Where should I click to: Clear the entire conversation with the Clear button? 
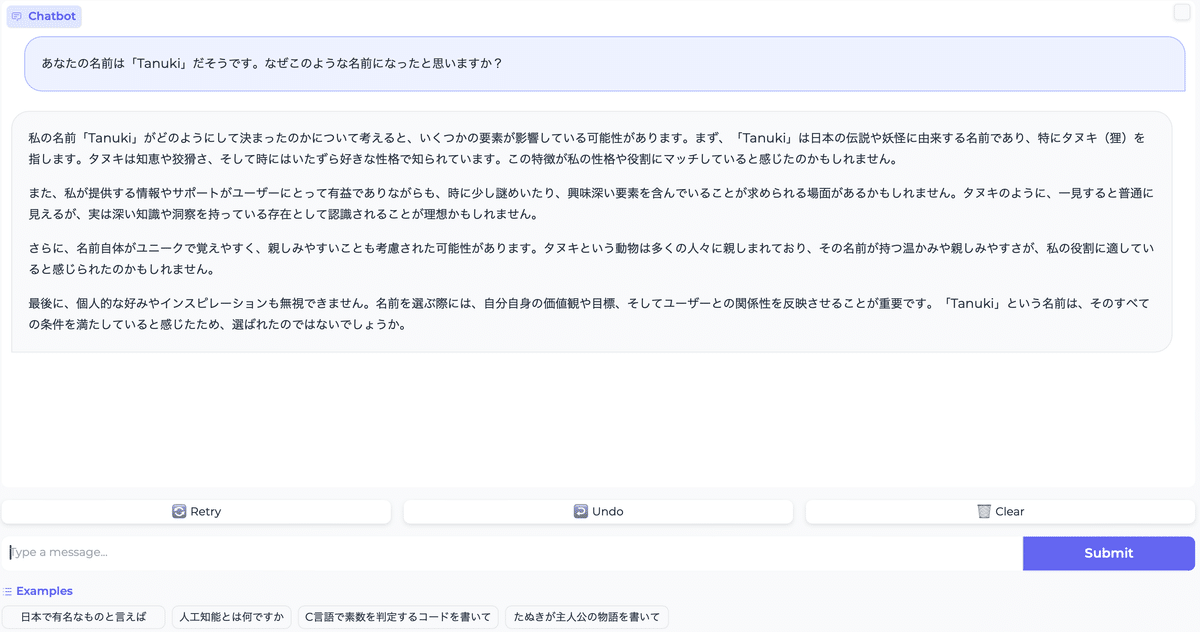coord(1000,511)
